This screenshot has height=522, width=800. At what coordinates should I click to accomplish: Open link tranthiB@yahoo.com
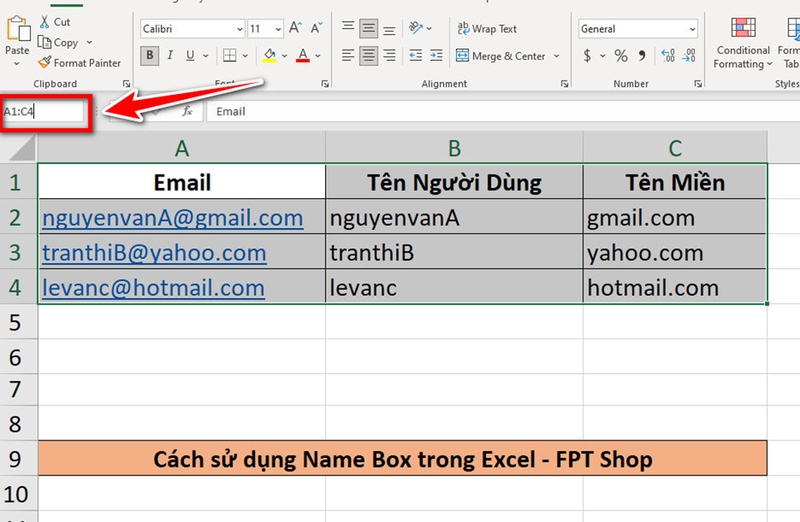(154, 253)
